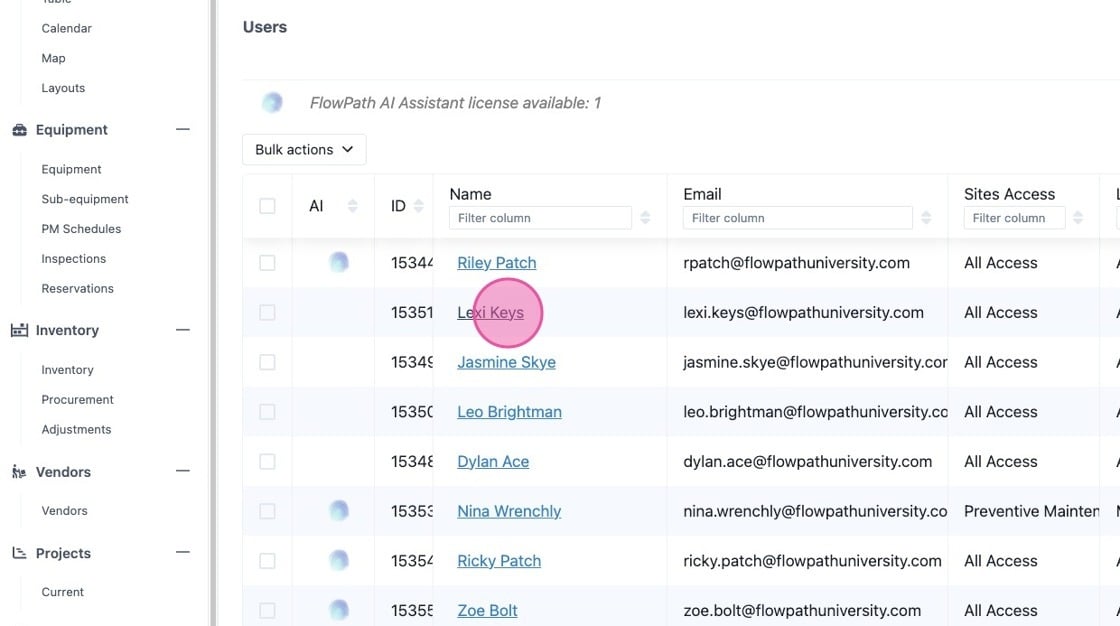The image size is (1120, 626).
Task: Focus the Sites Access filter column field
Action: click(x=1014, y=218)
